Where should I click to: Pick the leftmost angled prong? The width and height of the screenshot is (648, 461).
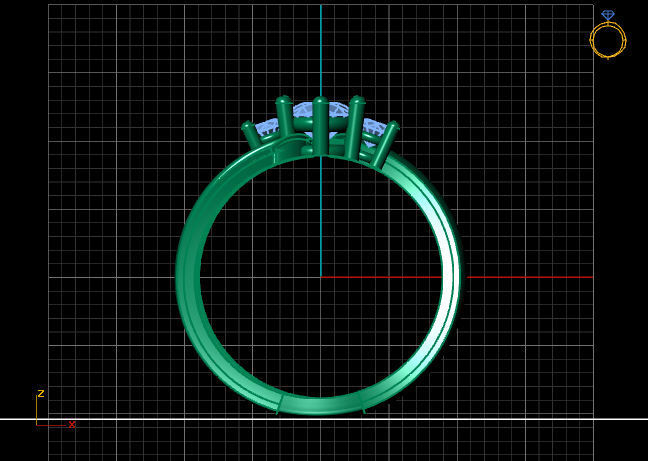[x=253, y=134]
